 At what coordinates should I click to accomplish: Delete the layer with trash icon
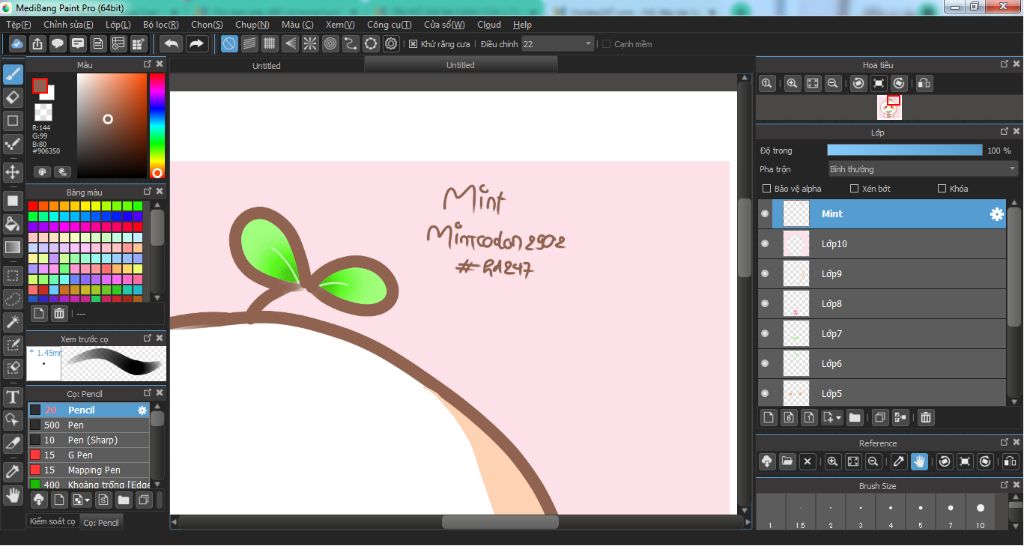(925, 417)
